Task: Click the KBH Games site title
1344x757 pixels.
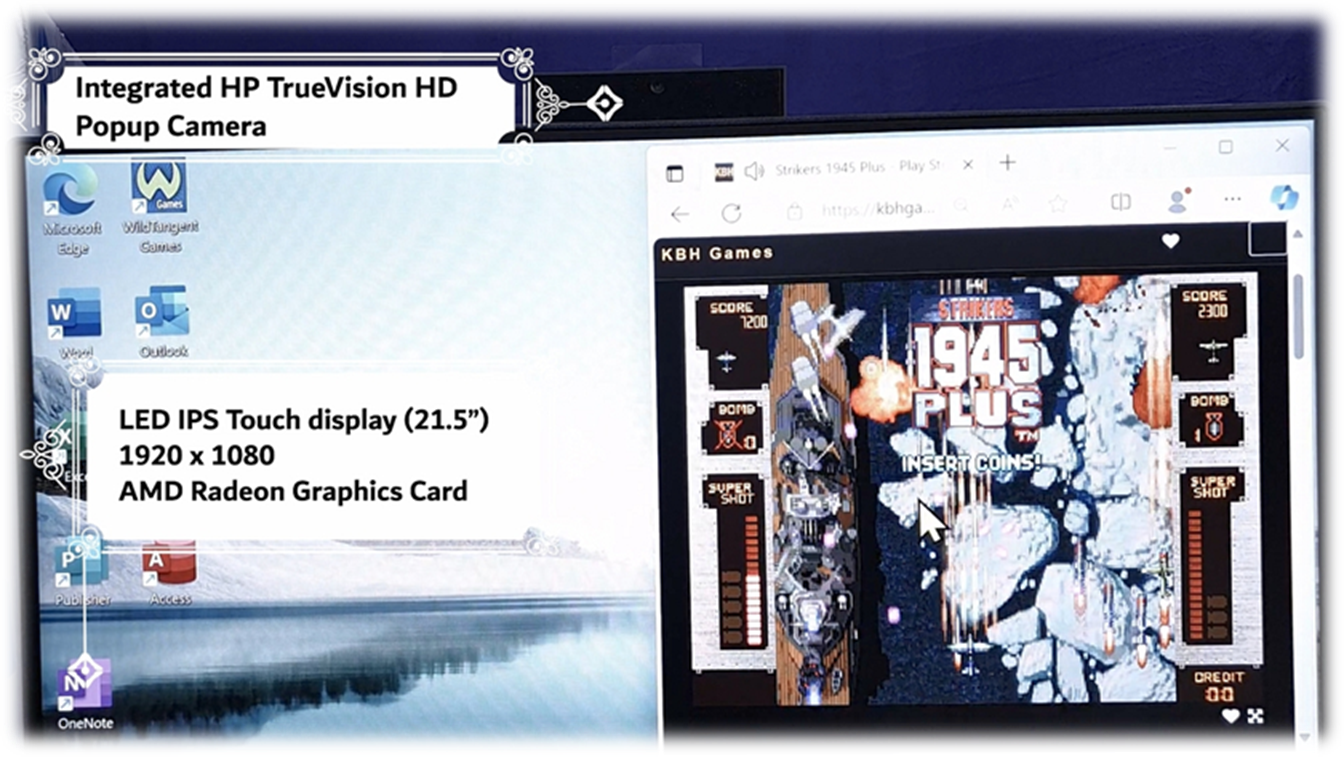Action: click(717, 253)
